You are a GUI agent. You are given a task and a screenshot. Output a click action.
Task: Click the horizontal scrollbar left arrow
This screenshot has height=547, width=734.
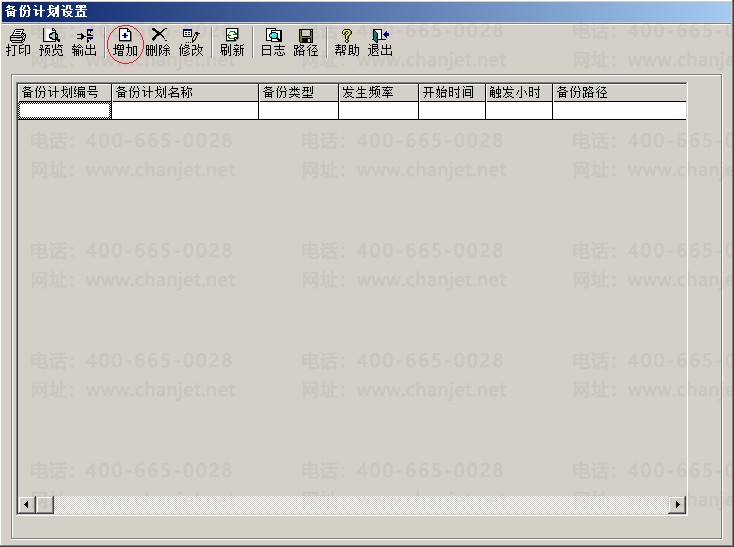pyautogui.click(x=27, y=504)
